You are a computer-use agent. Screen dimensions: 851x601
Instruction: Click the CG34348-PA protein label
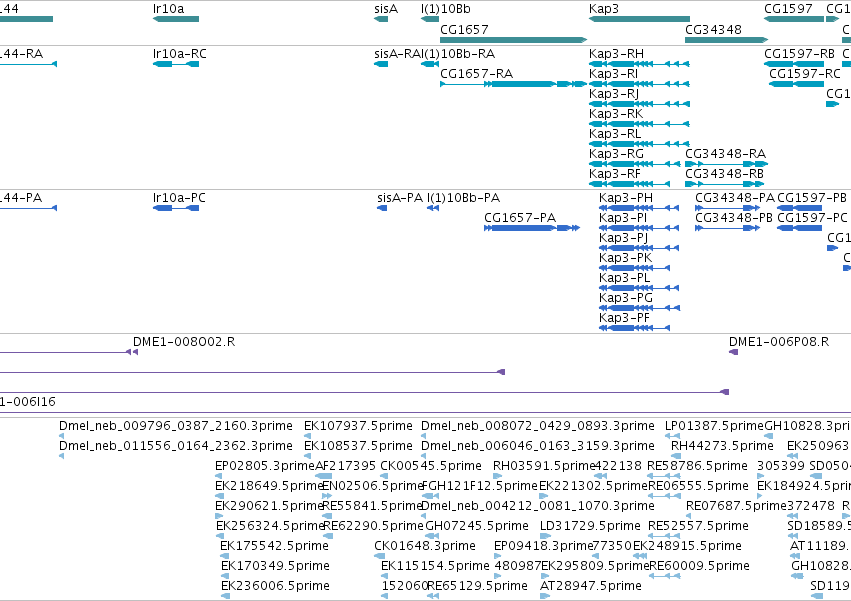coord(735,198)
